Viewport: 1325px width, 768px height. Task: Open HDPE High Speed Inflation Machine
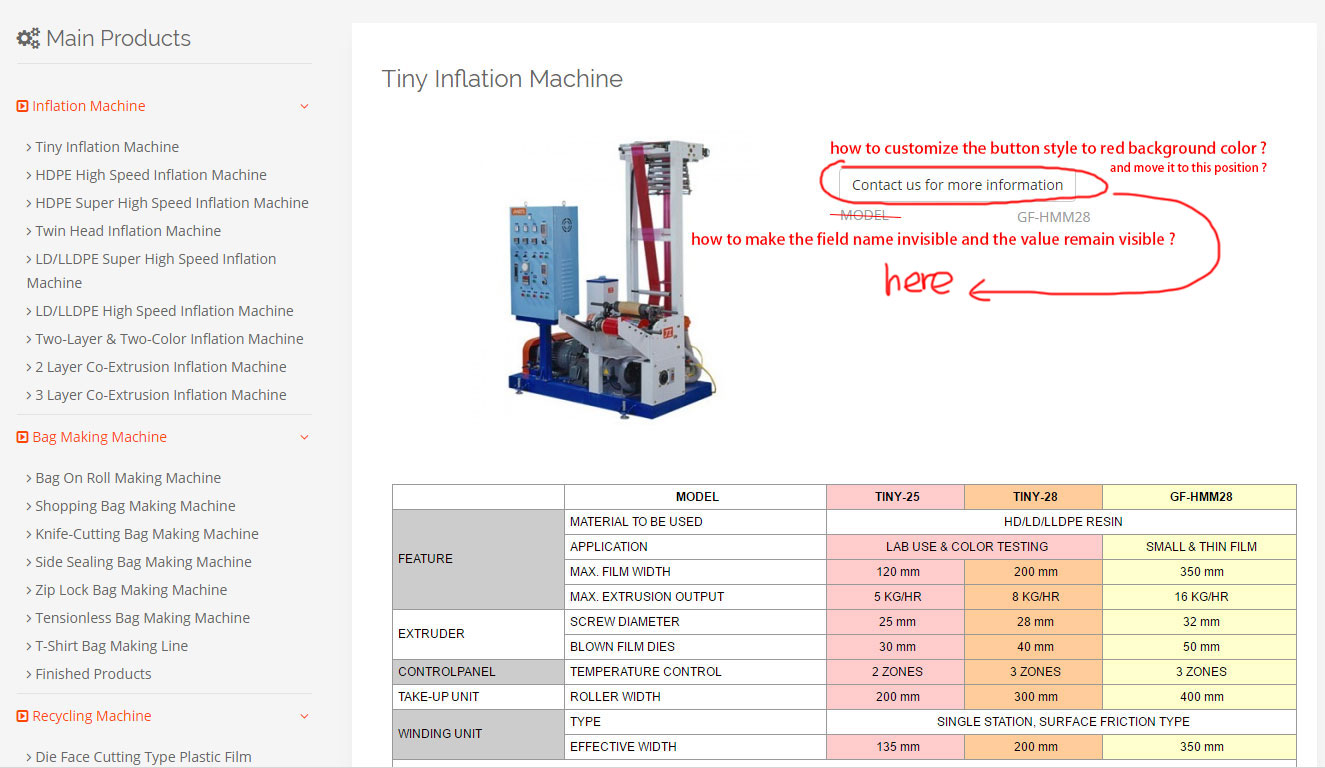(x=151, y=175)
